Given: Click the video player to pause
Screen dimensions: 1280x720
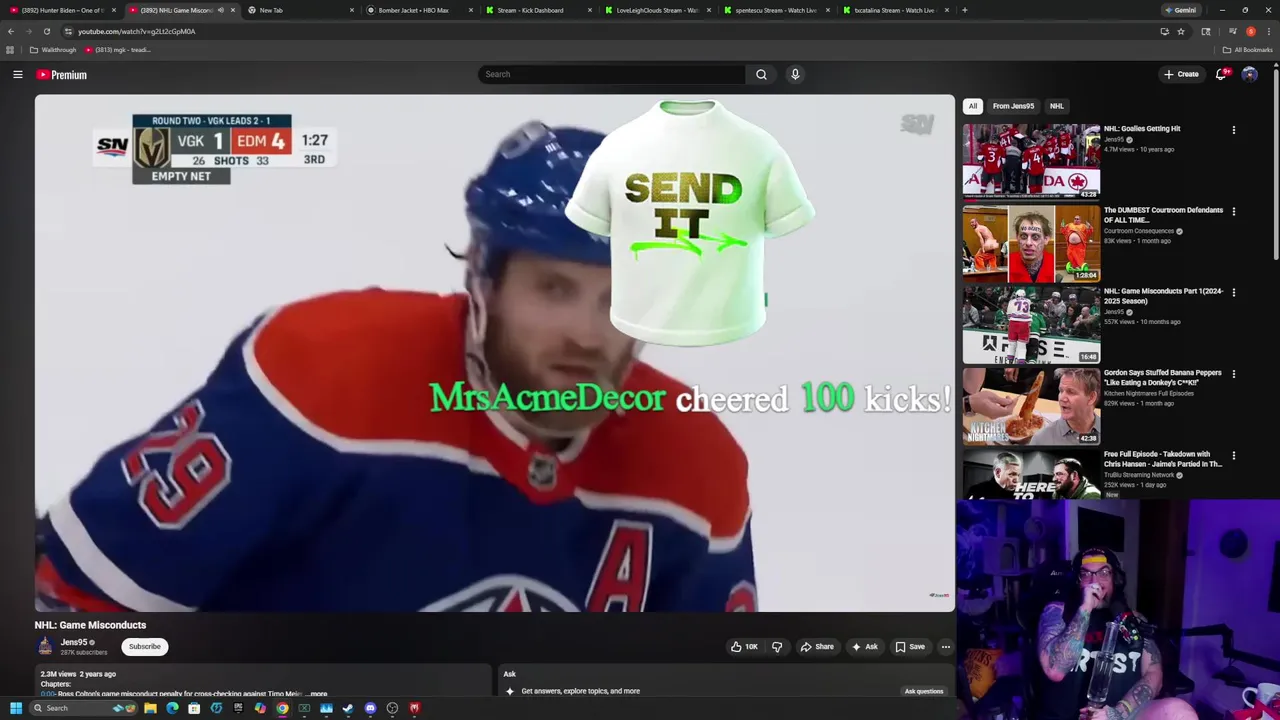Looking at the screenshot, I should point(495,353).
